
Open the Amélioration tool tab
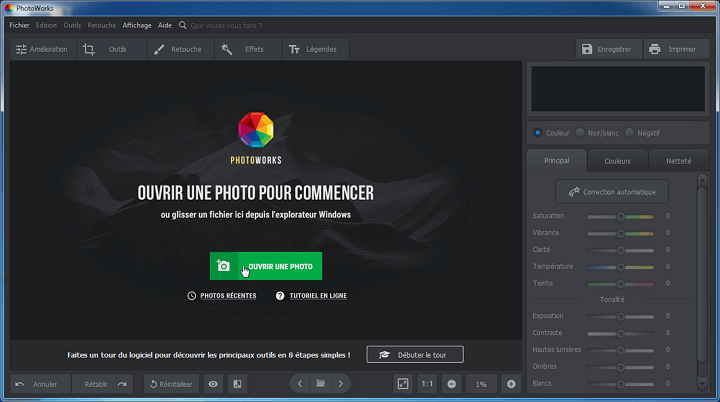pos(42,49)
